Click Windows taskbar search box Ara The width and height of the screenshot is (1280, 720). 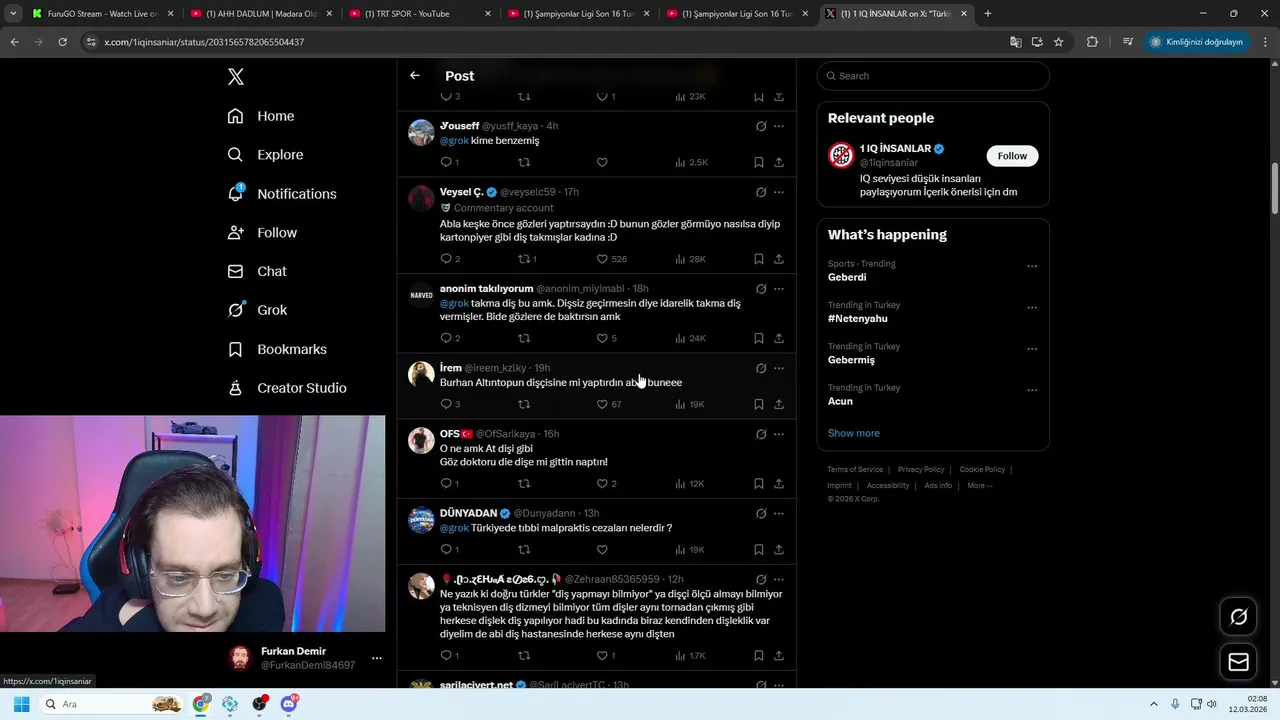[x=112, y=704]
